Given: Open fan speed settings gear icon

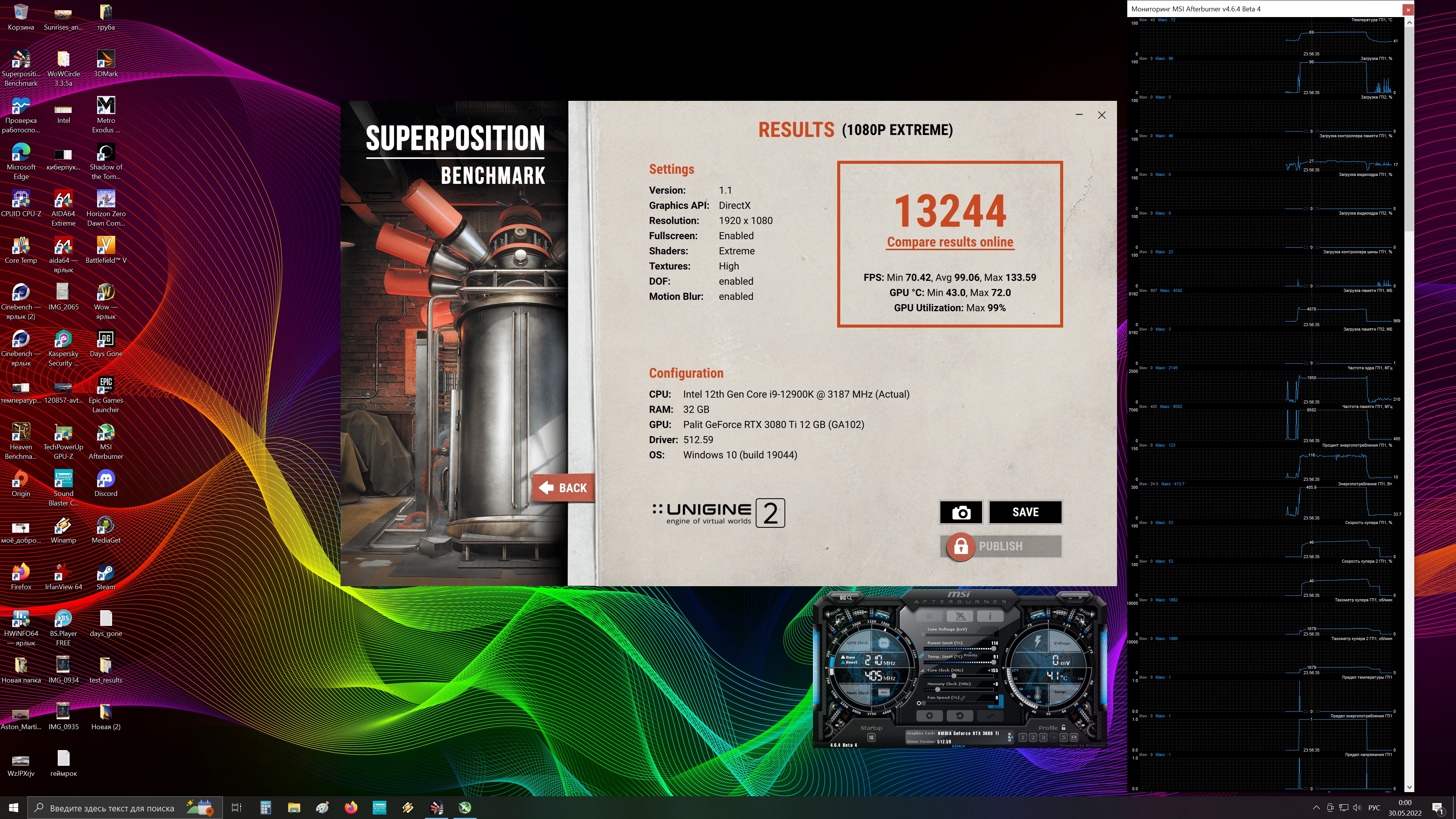Looking at the screenshot, I should click(x=919, y=703).
